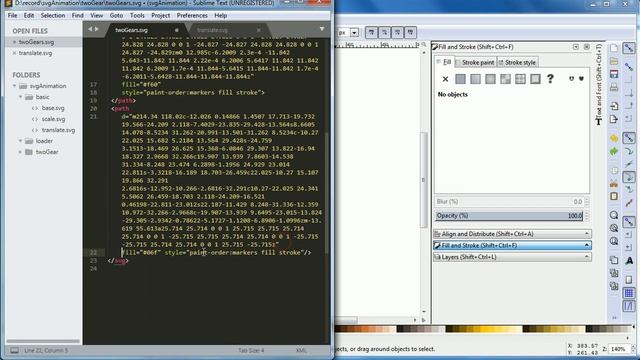Collapse the basic folder in sidebar

20,97
